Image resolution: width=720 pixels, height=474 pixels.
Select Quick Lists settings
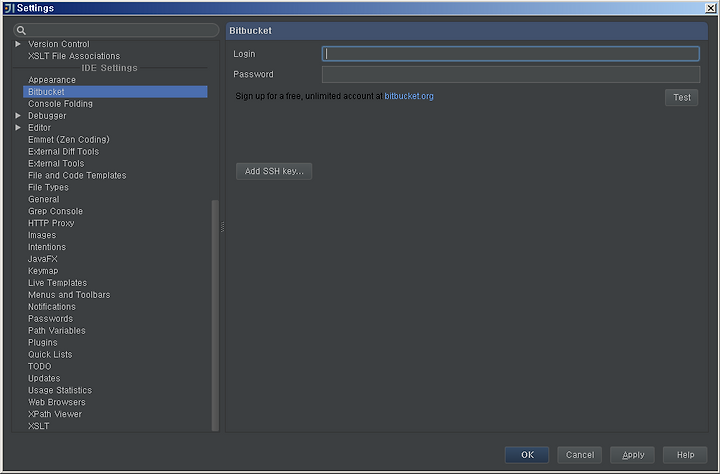tap(50, 355)
